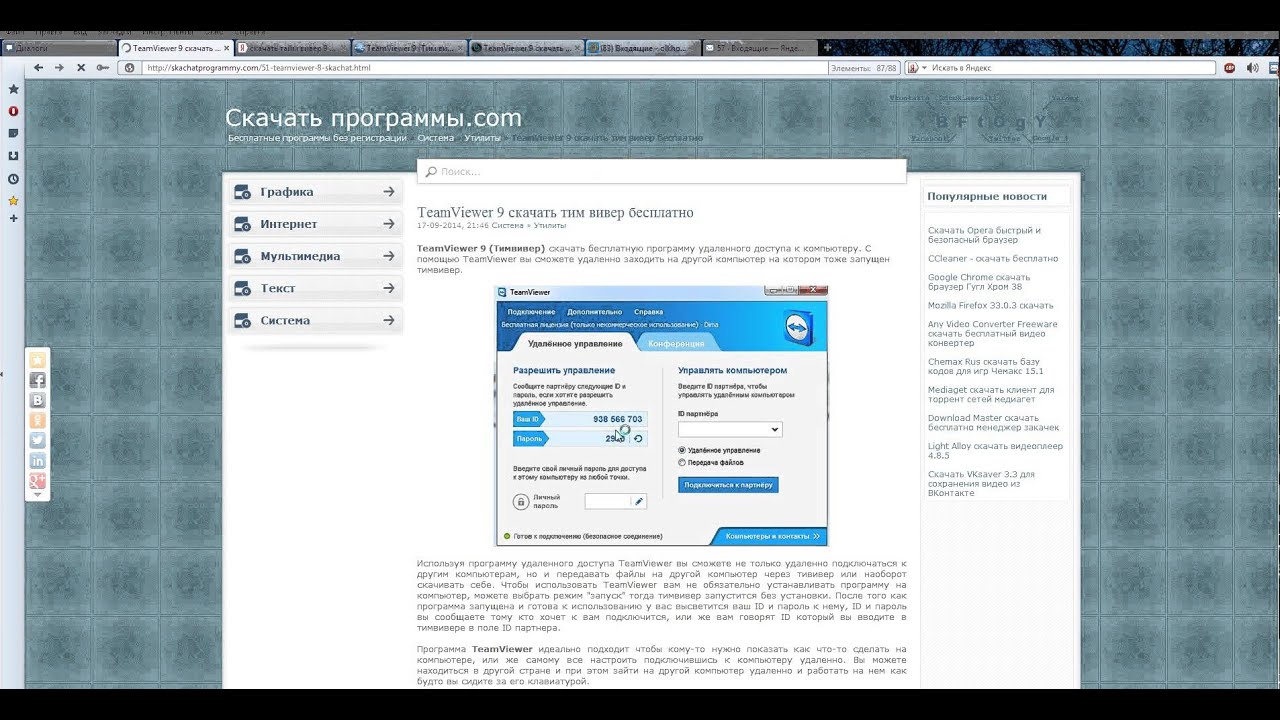Share via Twitter in floating share bar
Image resolution: width=1280 pixels, height=720 pixels.
pyautogui.click(x=37, y=440)
